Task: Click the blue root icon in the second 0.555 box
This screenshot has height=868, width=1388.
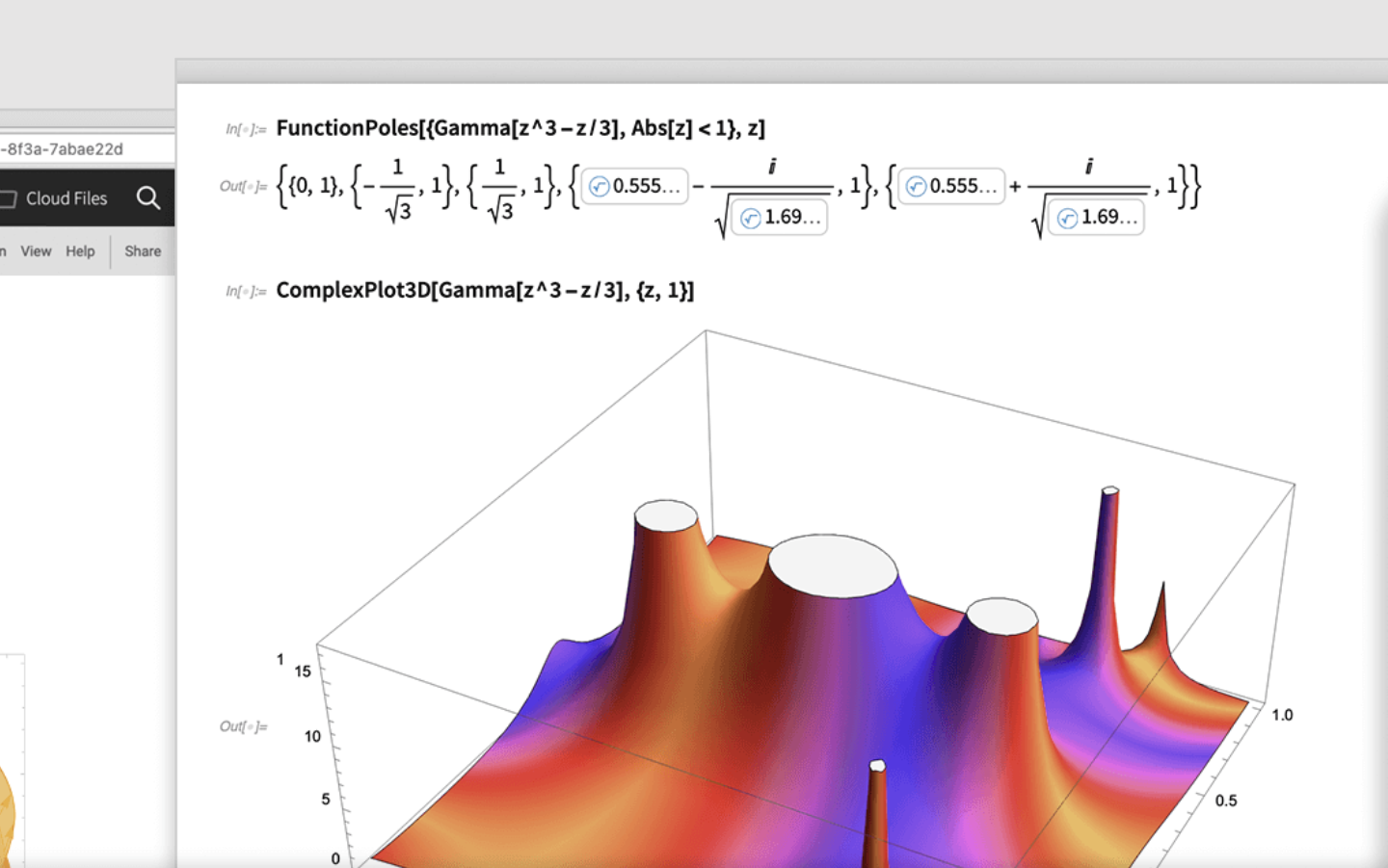Action: pos(915,186)
